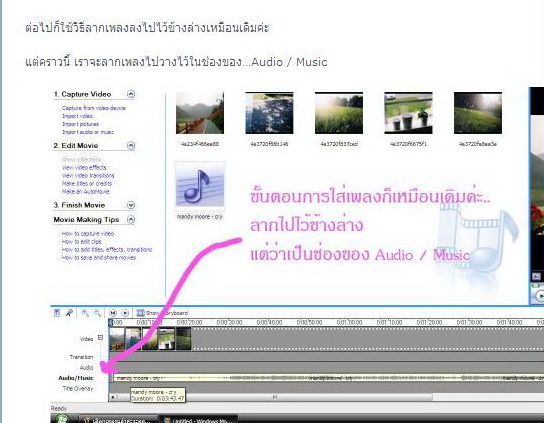The image size is (544, 423).
Task: Select the mandy moore music note clip
Action: point(200,185)
